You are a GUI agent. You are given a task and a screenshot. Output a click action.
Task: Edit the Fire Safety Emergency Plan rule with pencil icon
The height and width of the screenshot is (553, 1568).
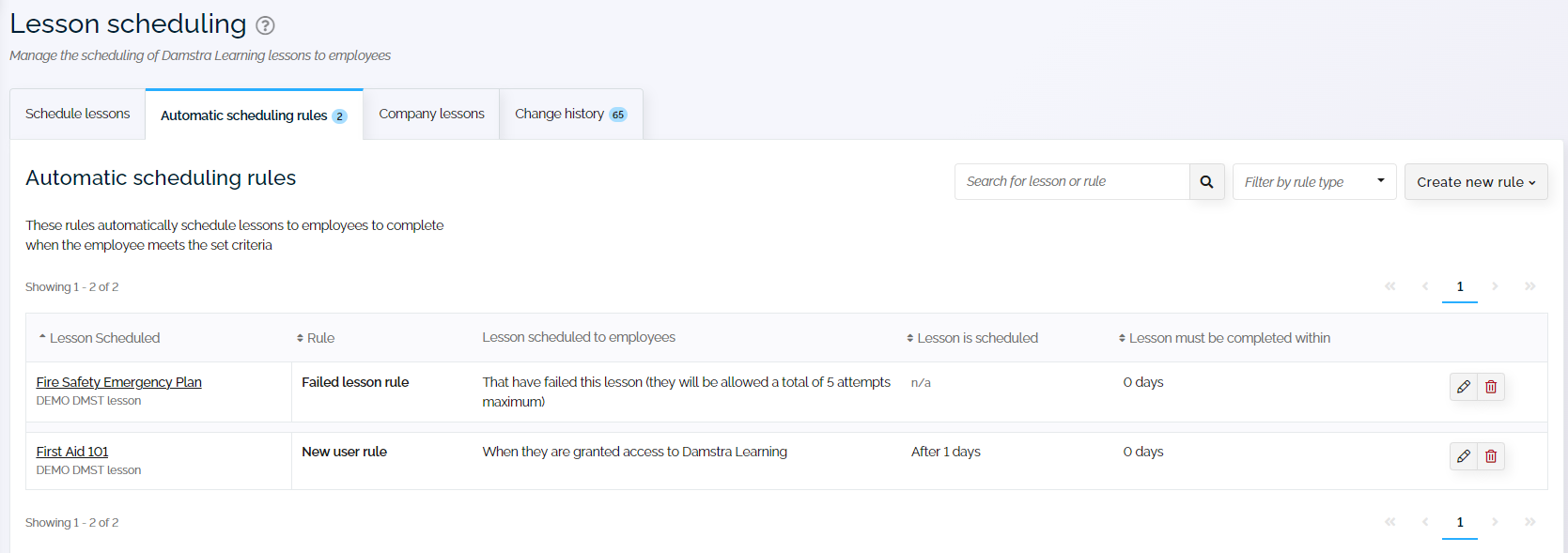point(1462,386)
